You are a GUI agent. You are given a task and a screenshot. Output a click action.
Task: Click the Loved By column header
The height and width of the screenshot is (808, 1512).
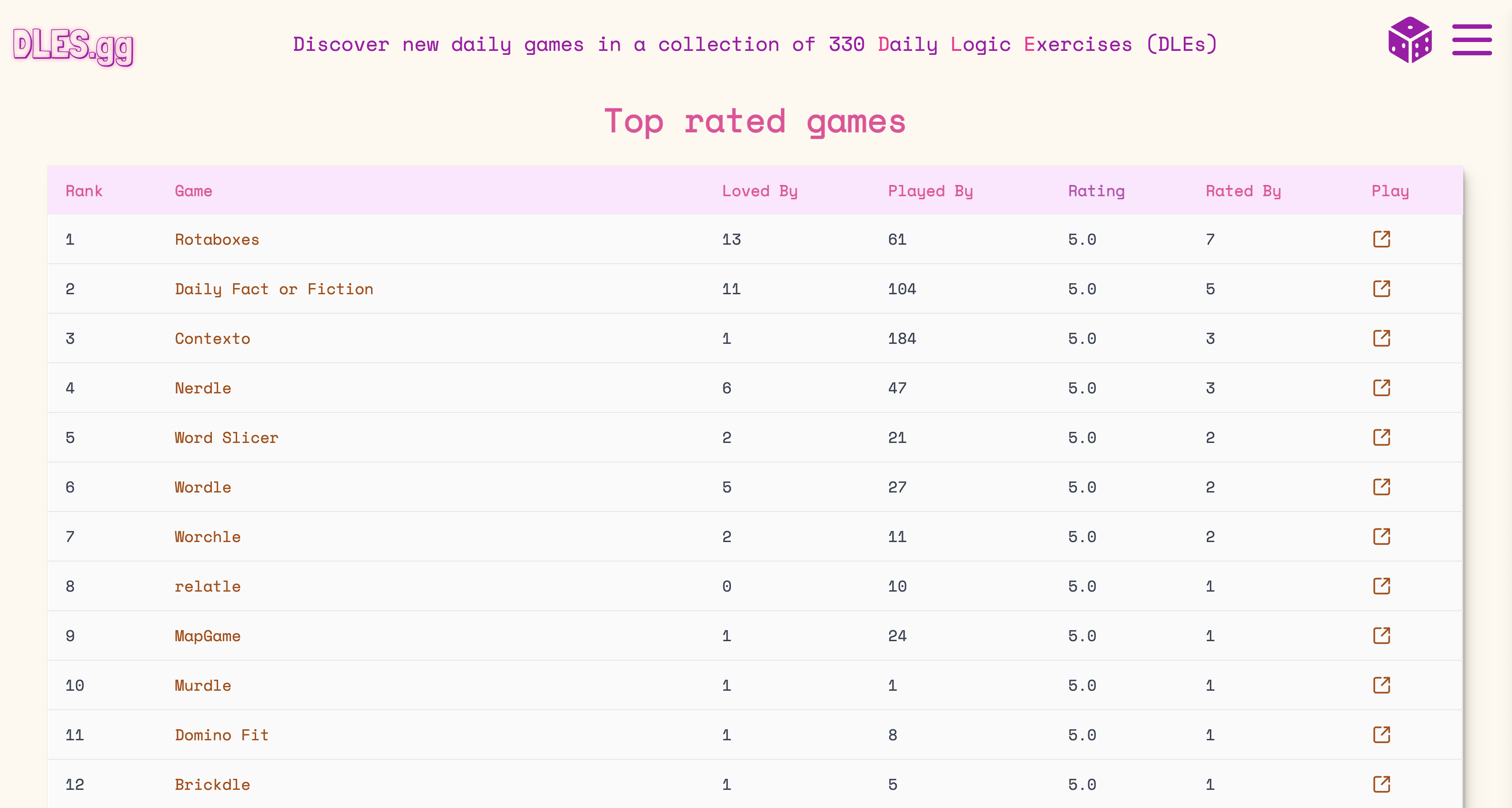[x=760, y=192]
